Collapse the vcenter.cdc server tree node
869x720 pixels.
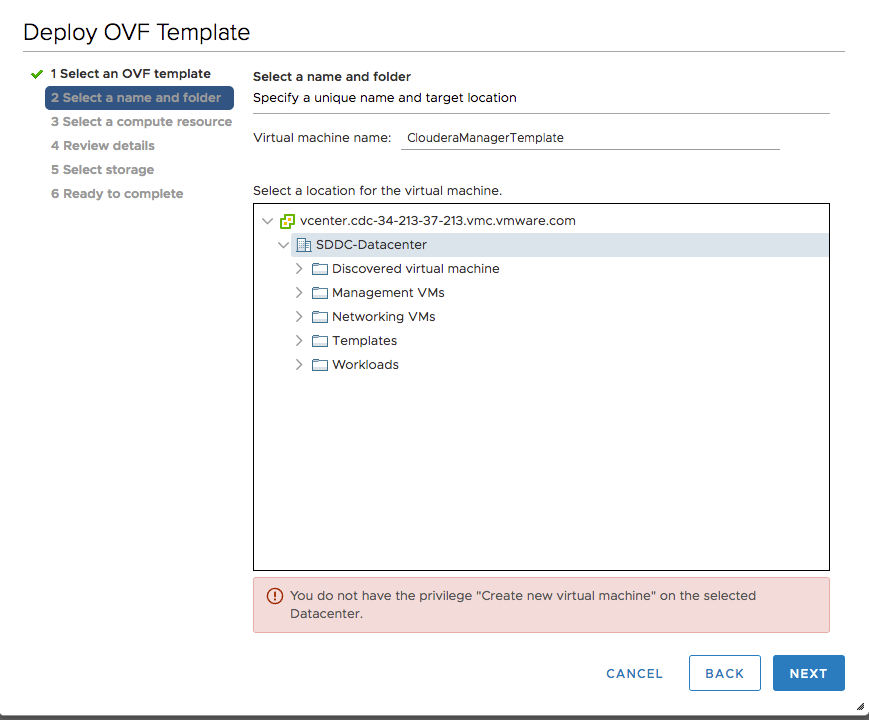pos(267,221)
